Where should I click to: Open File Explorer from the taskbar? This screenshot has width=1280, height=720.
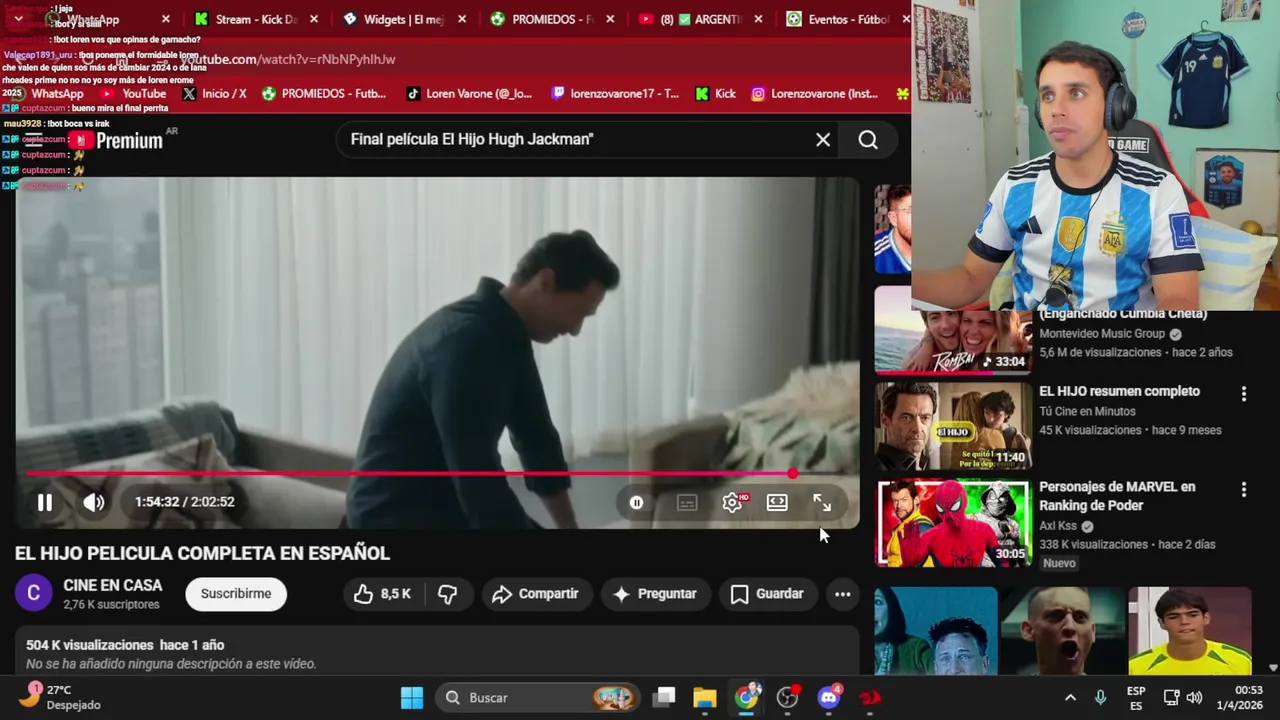coord(705,698)
